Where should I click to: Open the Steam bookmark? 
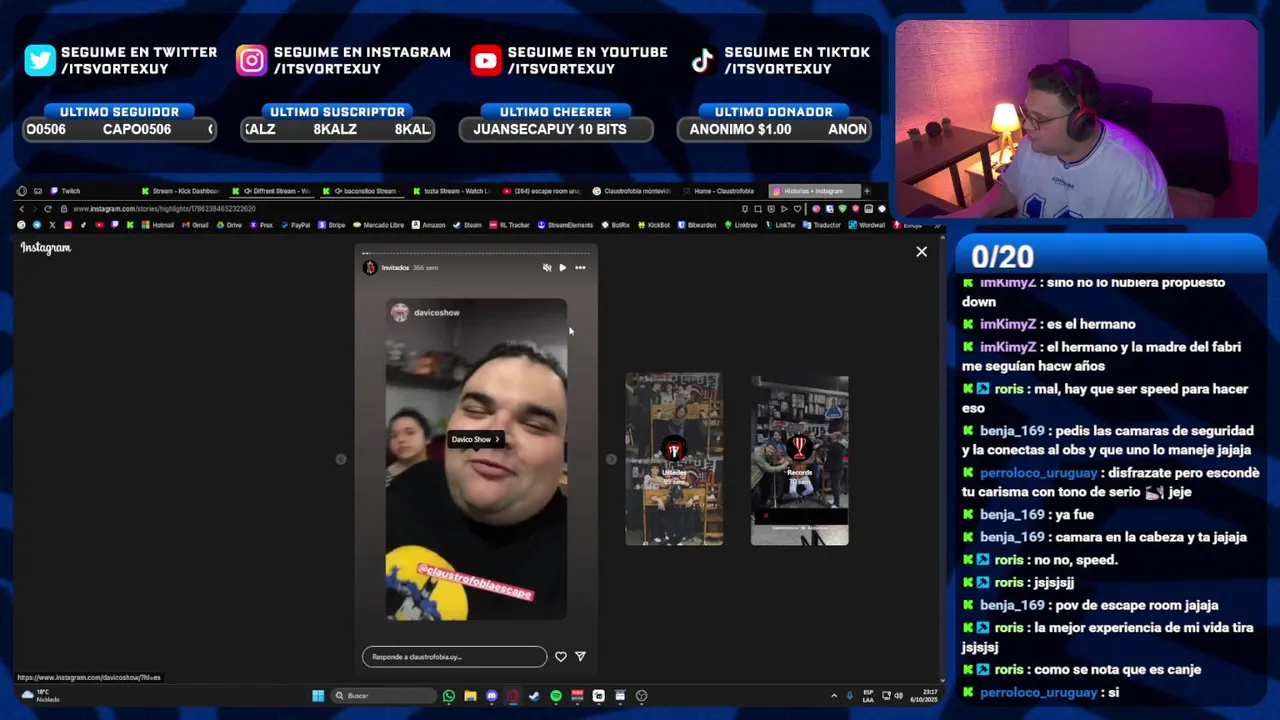(467, 225)
